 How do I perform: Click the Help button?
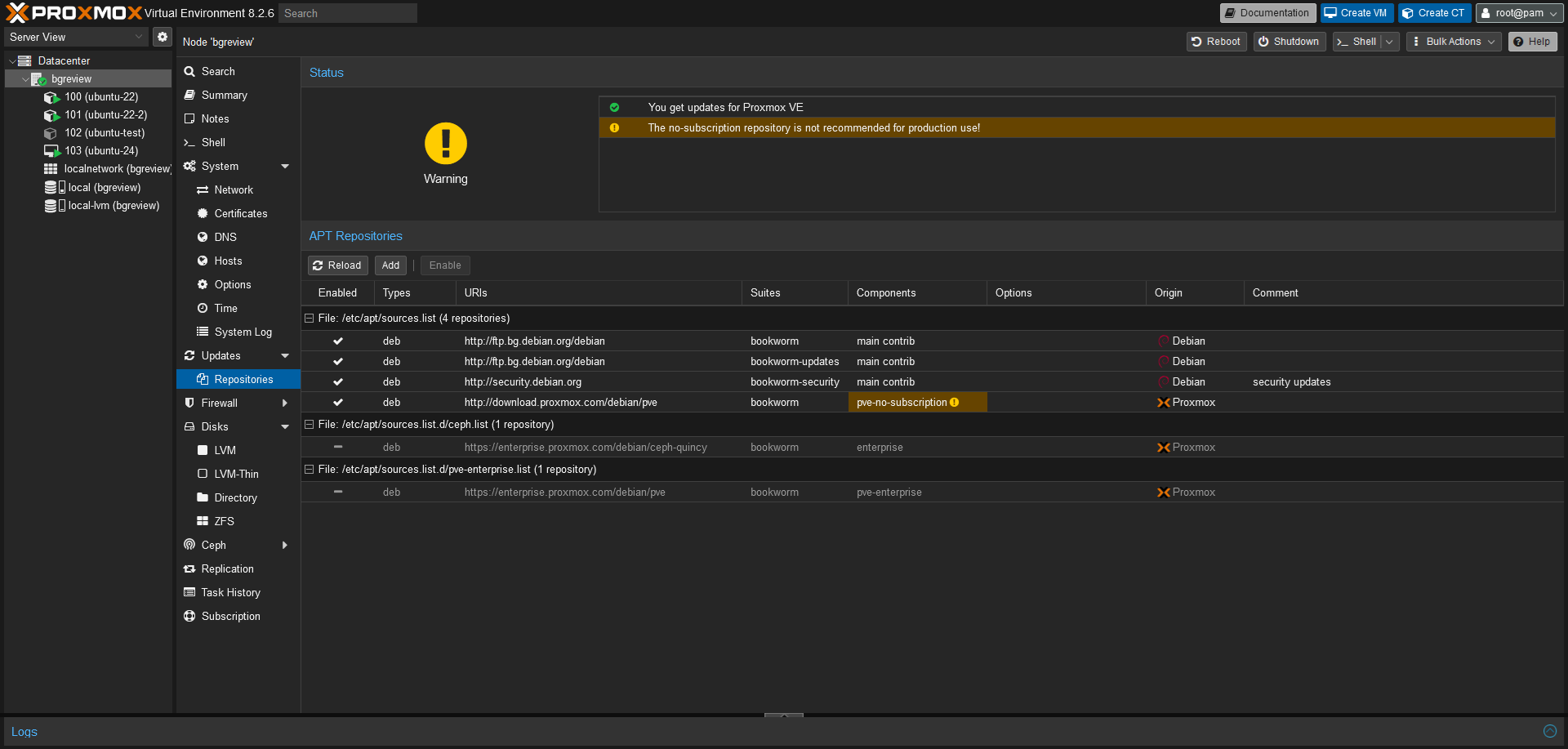[x=1532, y=42]
